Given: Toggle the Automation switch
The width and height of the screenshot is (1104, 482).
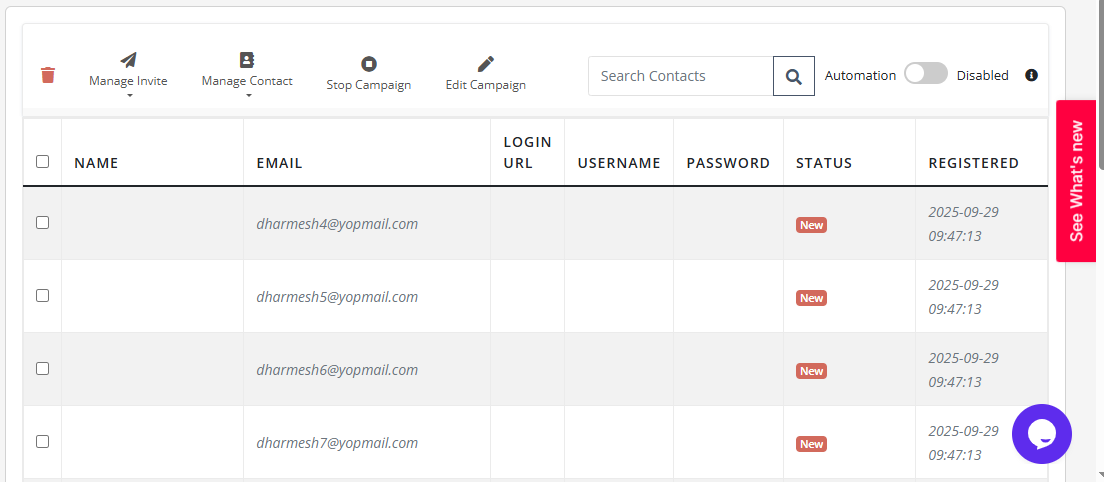Looking at the screenshot, I should click(x=925, y=74).
